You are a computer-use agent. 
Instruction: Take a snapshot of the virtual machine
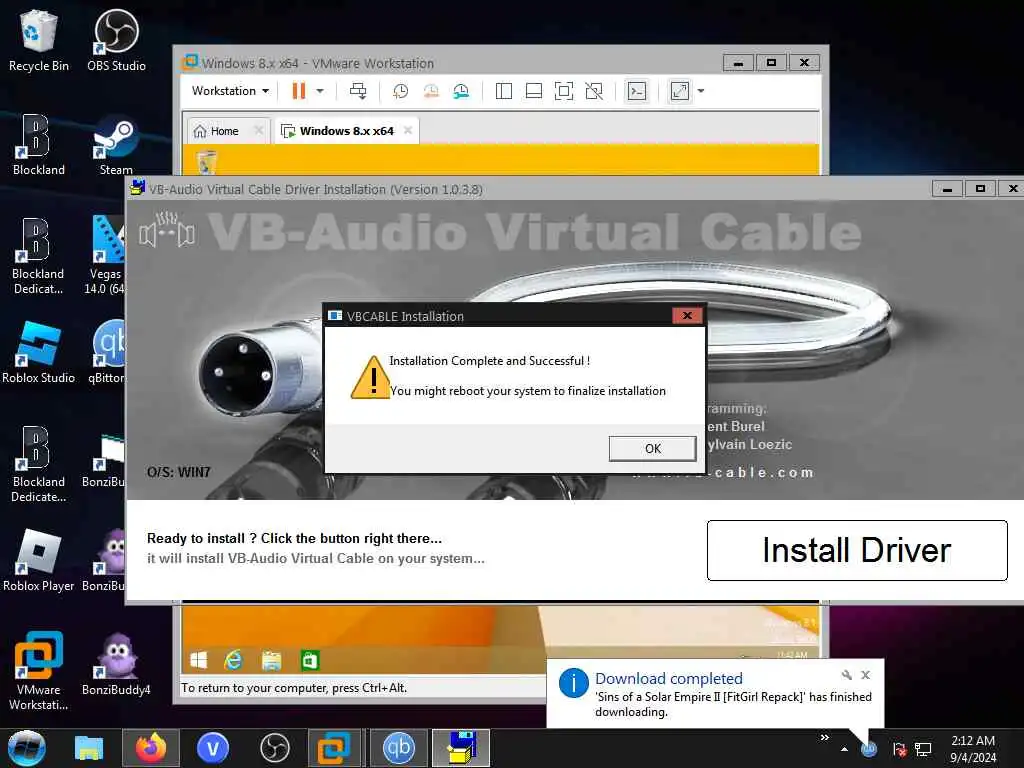400,91
